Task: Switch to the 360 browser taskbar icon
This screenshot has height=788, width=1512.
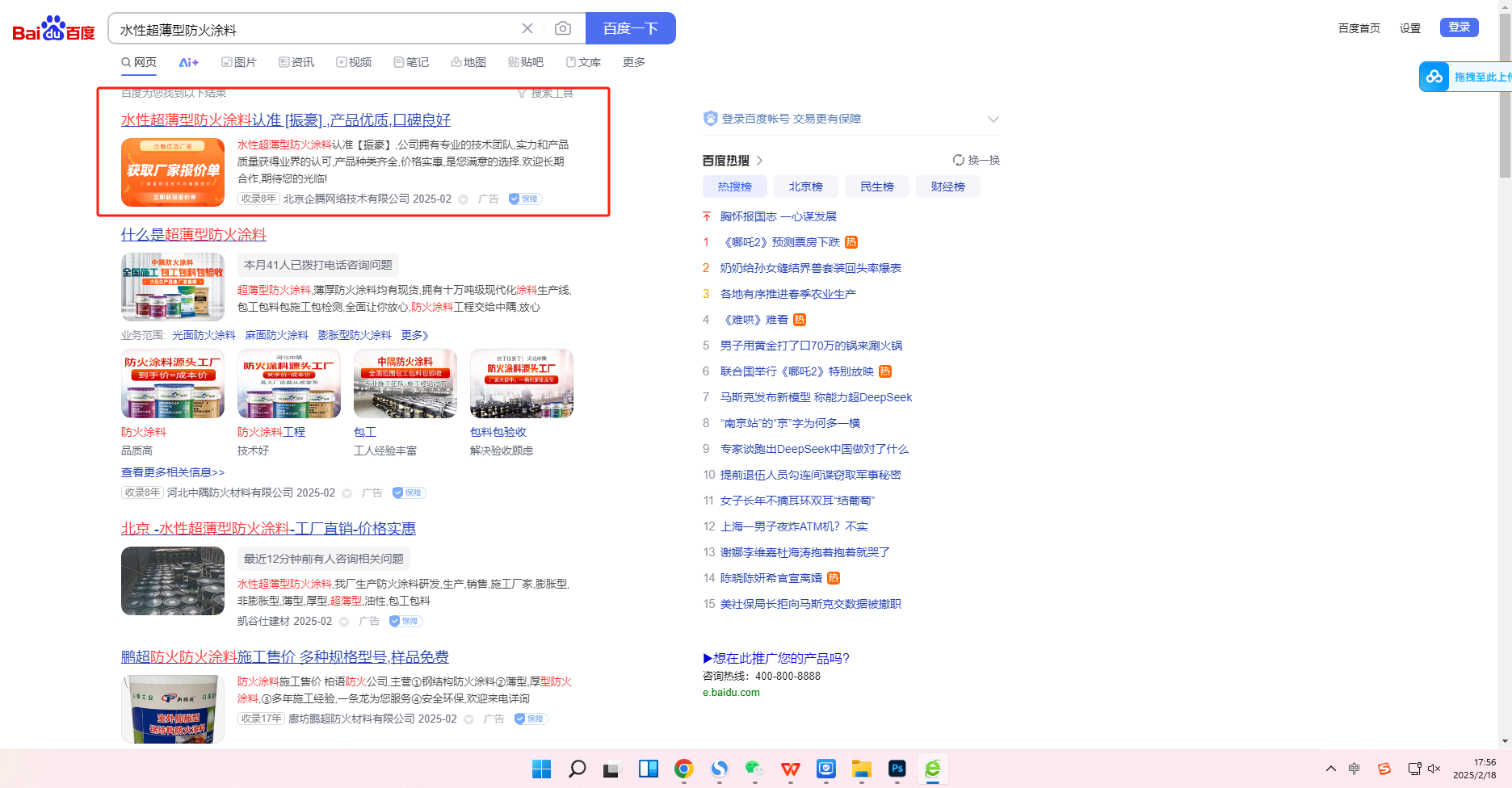Action: pos(933,769)
